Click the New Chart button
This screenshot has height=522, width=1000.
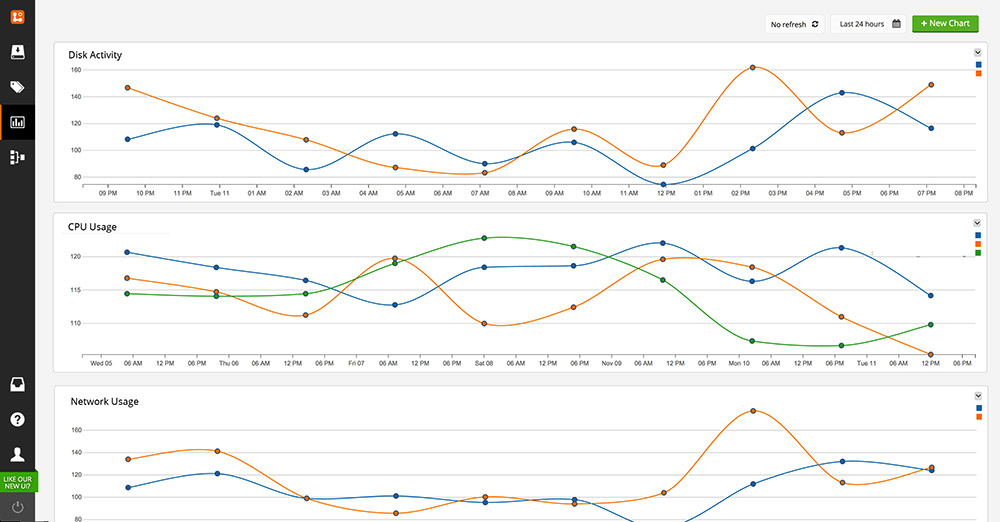click(x=945, y=24)
